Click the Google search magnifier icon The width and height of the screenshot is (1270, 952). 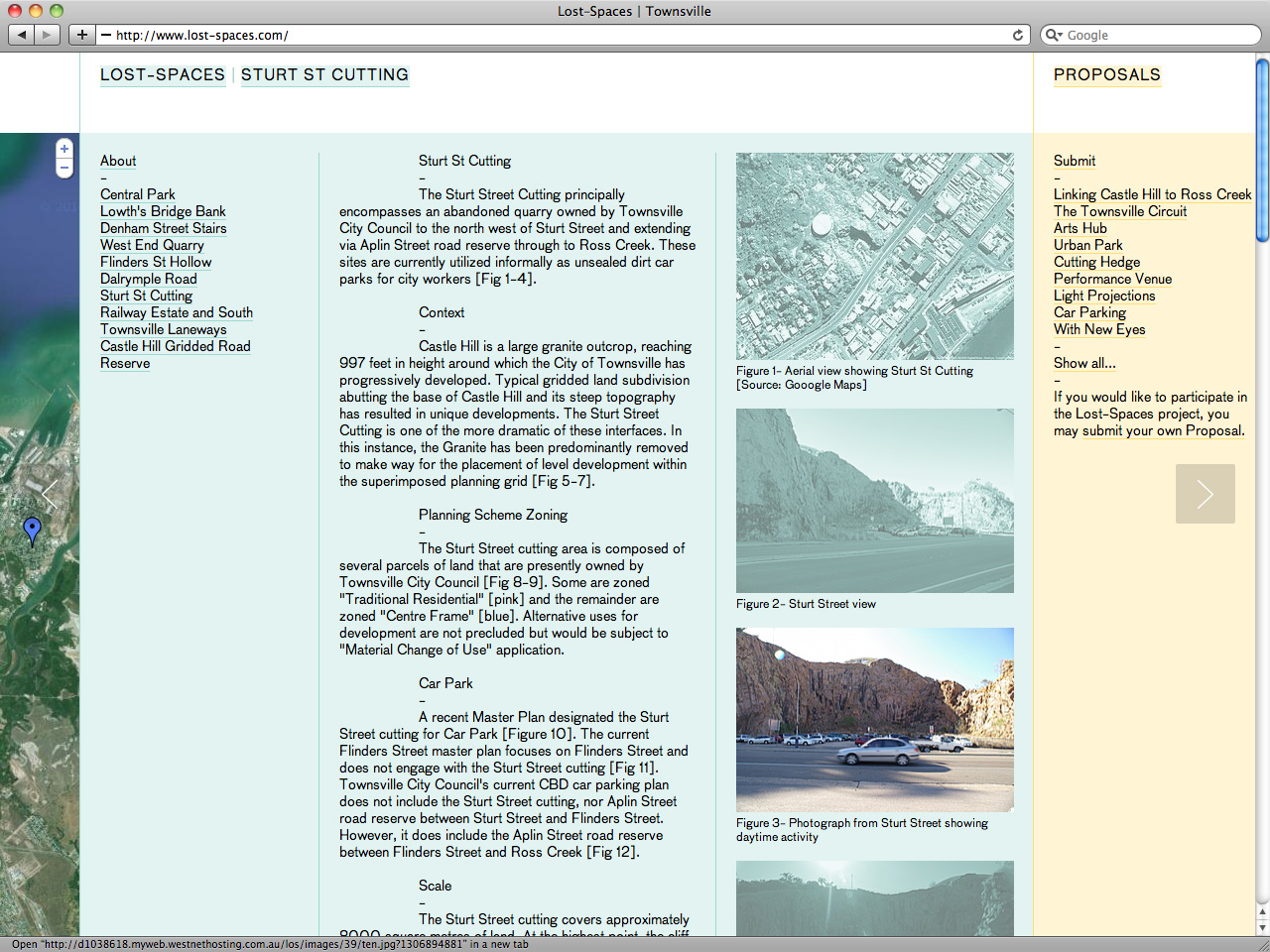(1055, 35)
